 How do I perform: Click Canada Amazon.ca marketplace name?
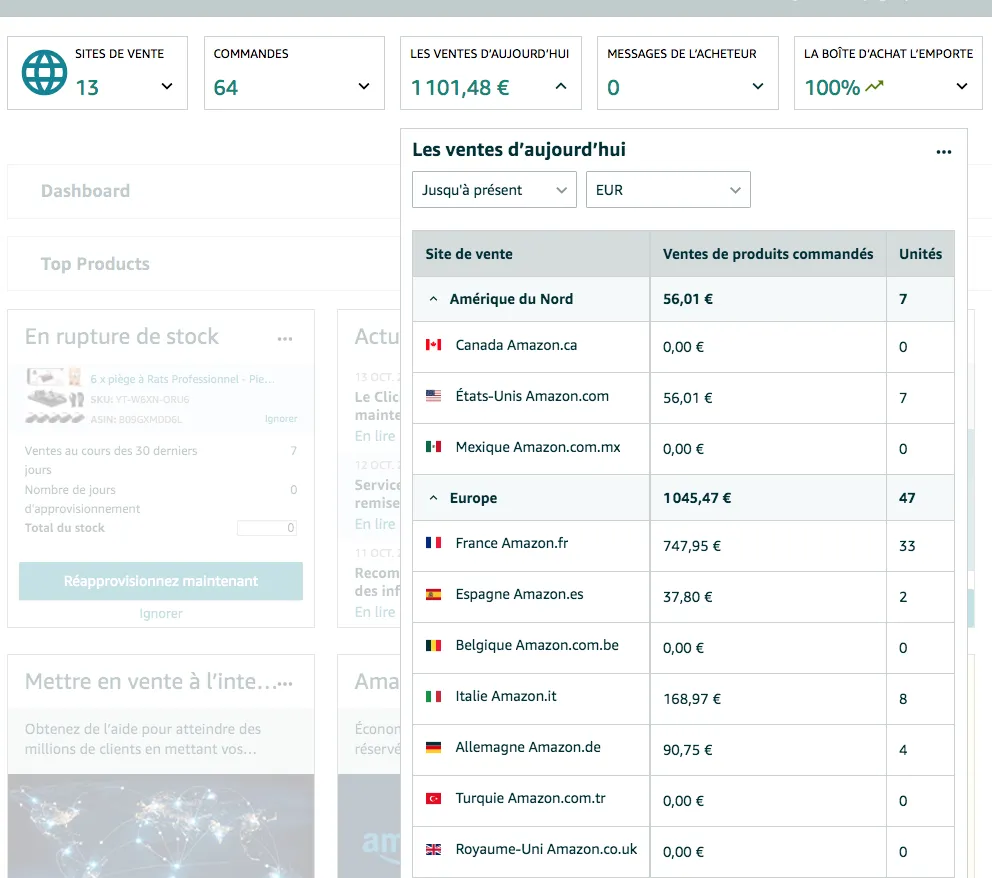point(516,345)
